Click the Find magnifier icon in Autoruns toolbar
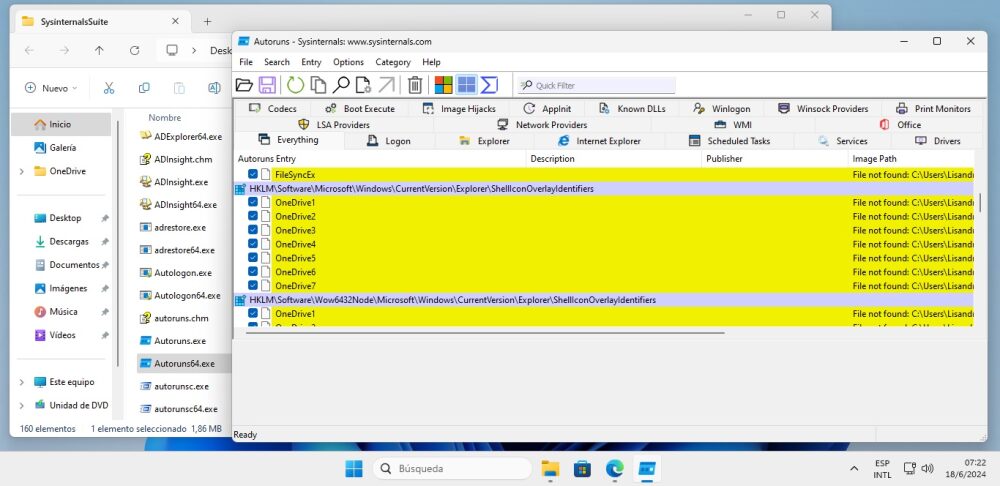 tap(341, 85)
